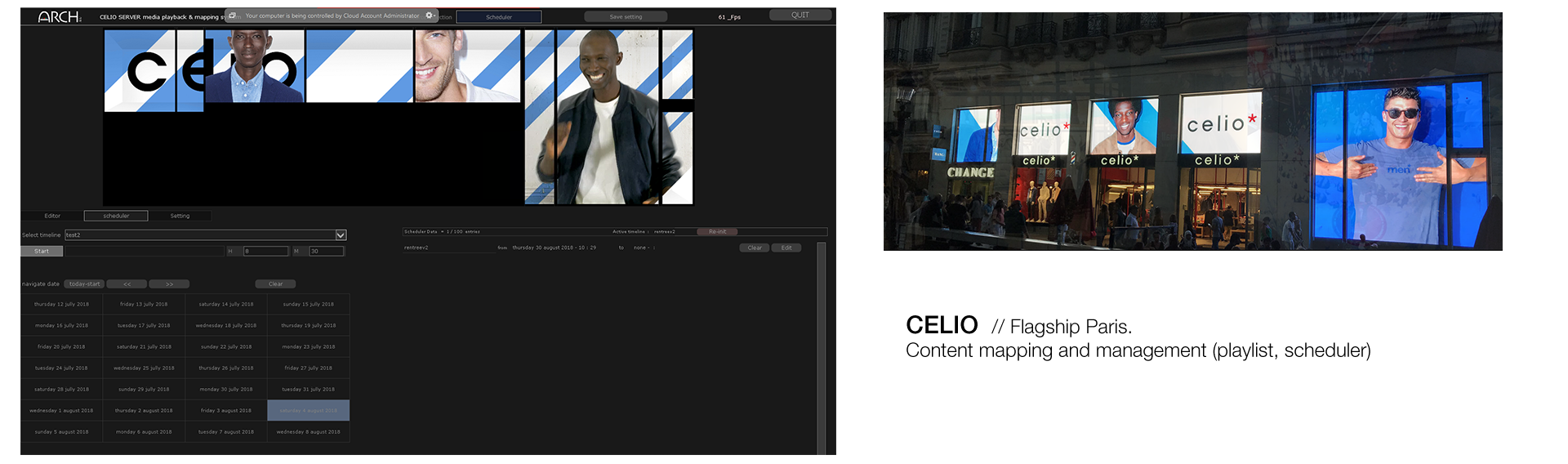This screenshot has height=464, width=1568.
Task: Go to next dates with >>
Action: tap(169, 284)
